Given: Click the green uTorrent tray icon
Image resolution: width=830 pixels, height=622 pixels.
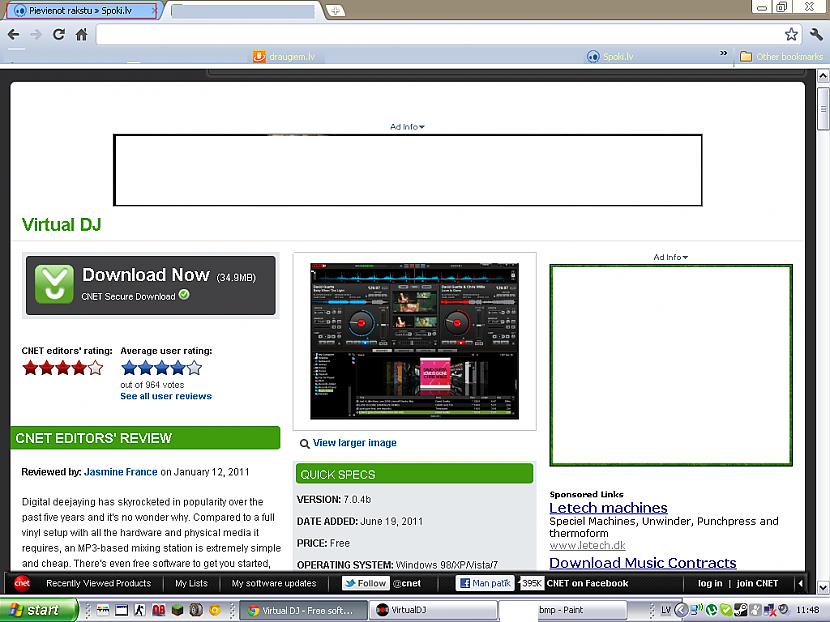Looking at the screenshot, I should pyautogui.click(x=711, y=610).
